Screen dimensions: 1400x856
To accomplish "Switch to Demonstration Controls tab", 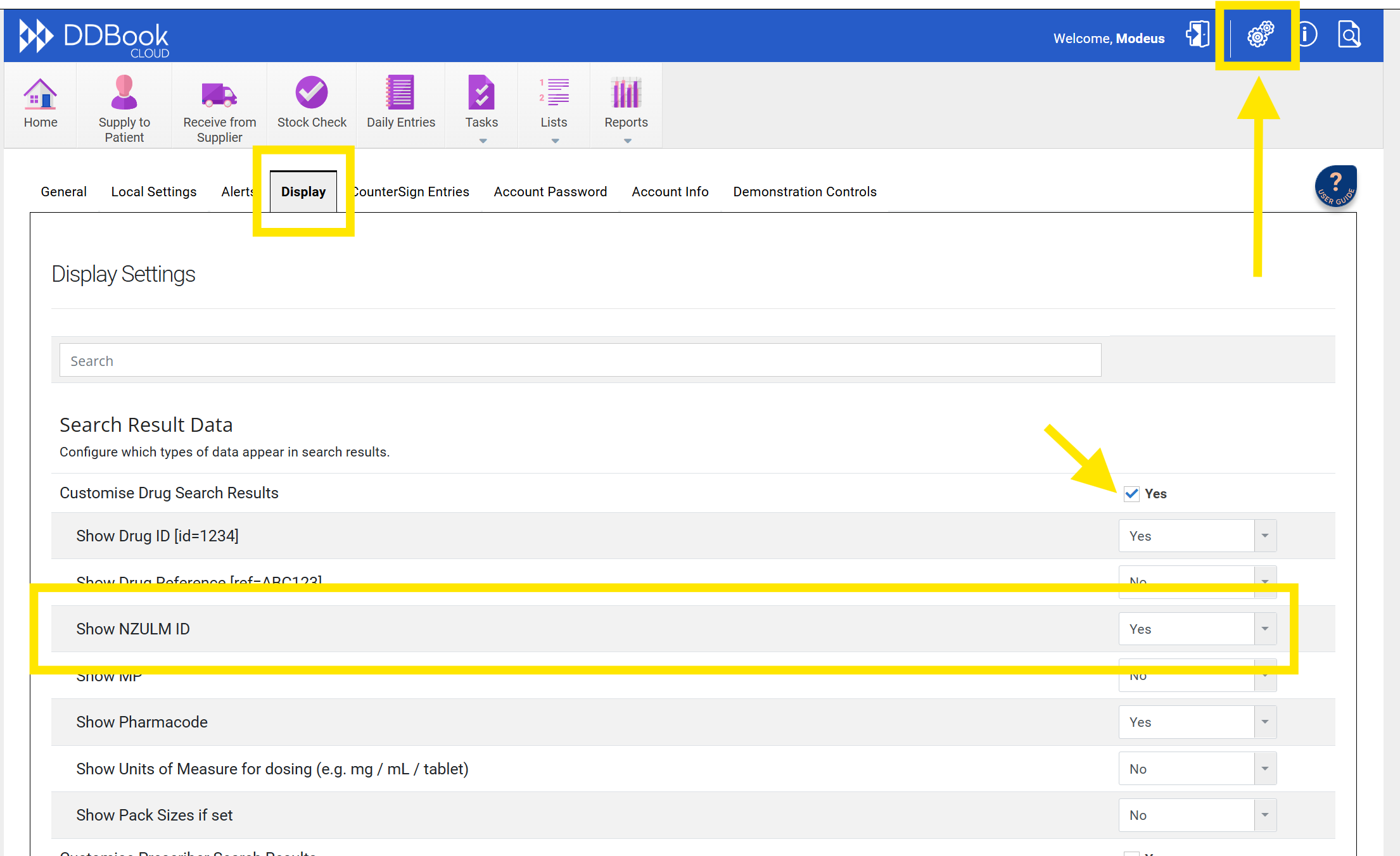I will (805, 192).
